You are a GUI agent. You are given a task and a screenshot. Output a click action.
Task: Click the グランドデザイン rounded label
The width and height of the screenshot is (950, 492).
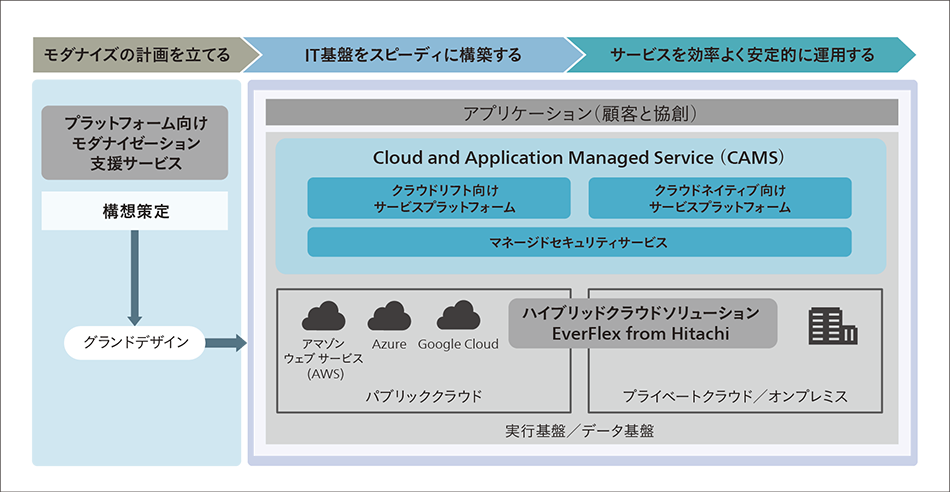(135, 343)
